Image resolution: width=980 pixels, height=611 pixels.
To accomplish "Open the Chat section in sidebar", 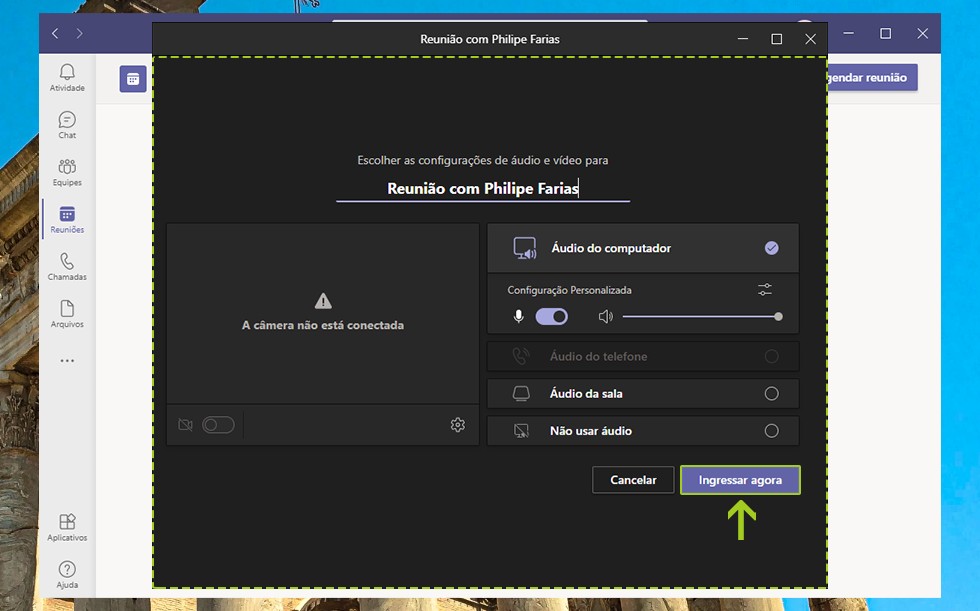I will click(67, 124).
